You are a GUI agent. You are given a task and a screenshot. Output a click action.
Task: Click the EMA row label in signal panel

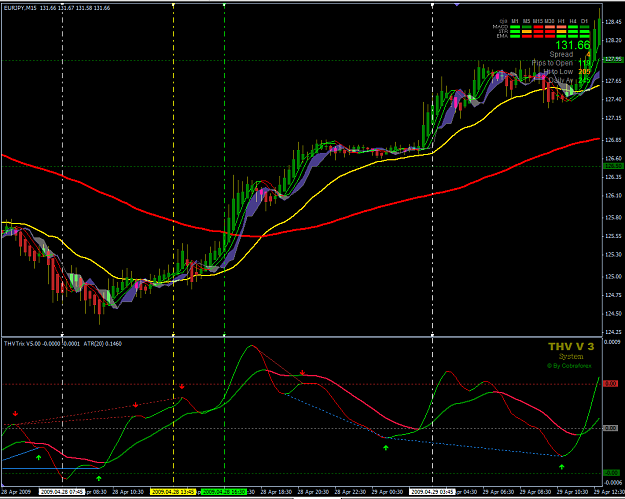502,36
